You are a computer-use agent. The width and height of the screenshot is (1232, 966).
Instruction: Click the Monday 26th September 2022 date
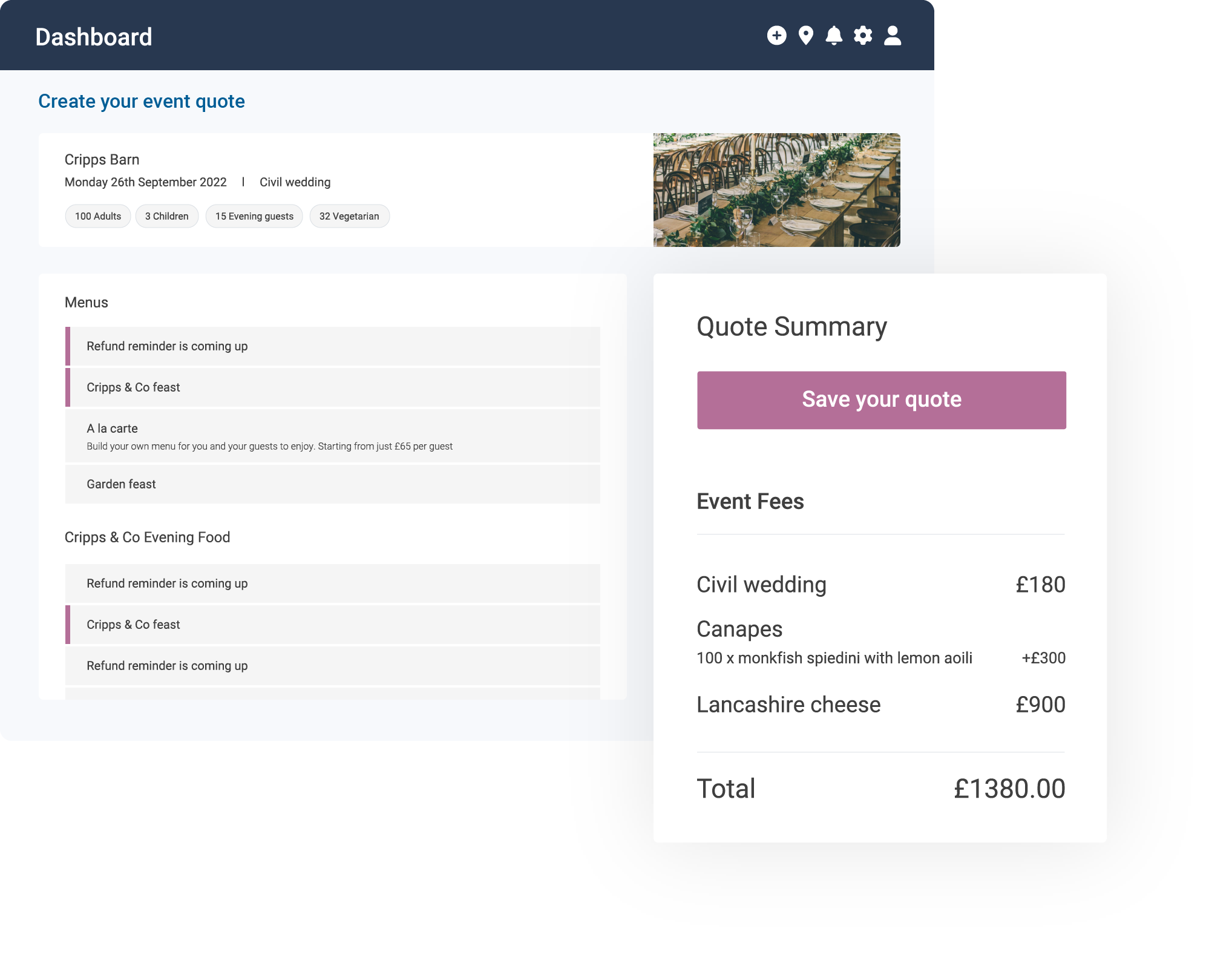coord(146,182)
